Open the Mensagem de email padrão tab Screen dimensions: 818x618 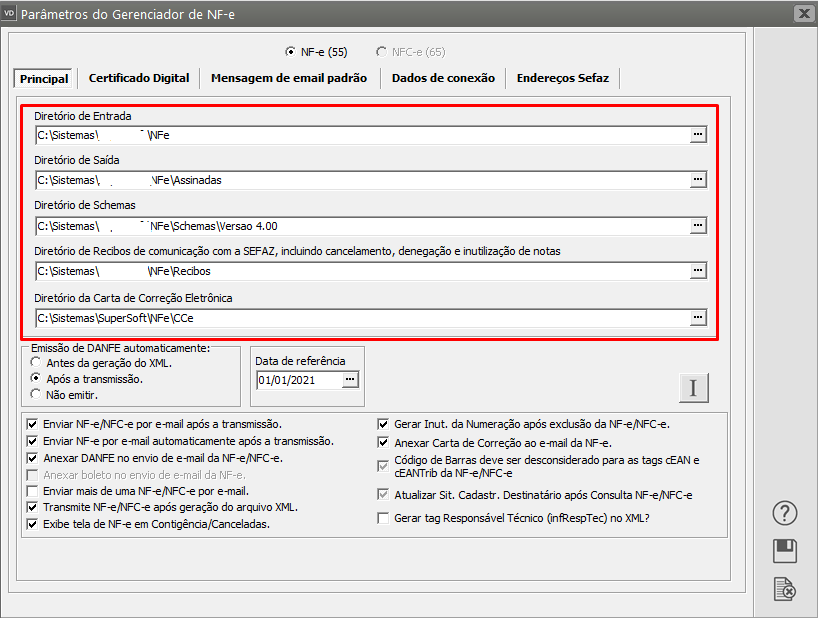point(289,78)
